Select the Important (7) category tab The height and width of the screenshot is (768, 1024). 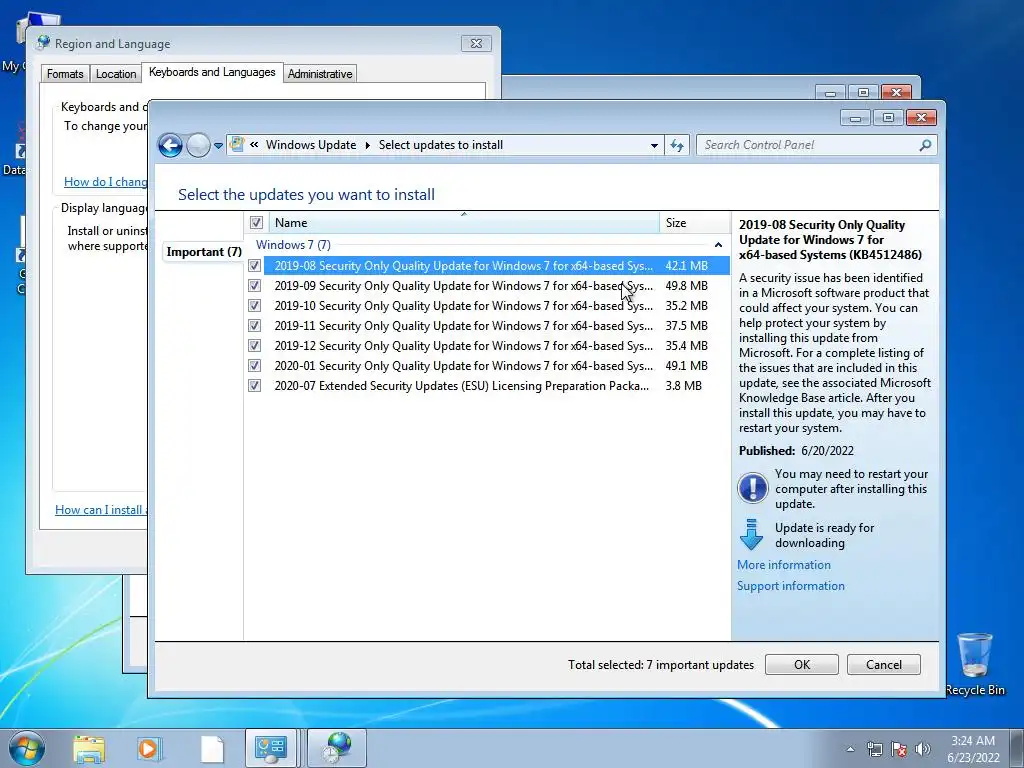(x=204, y=252)
